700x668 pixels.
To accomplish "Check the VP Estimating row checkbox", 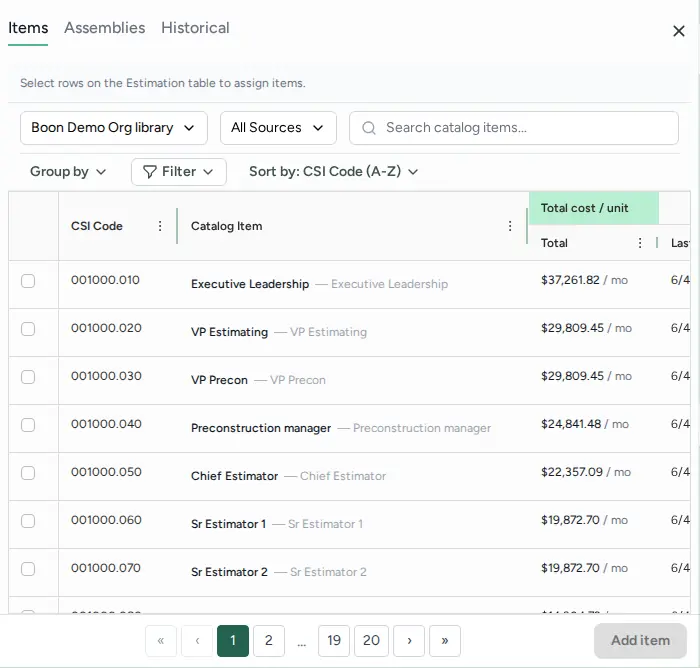I will coord(28,329).
